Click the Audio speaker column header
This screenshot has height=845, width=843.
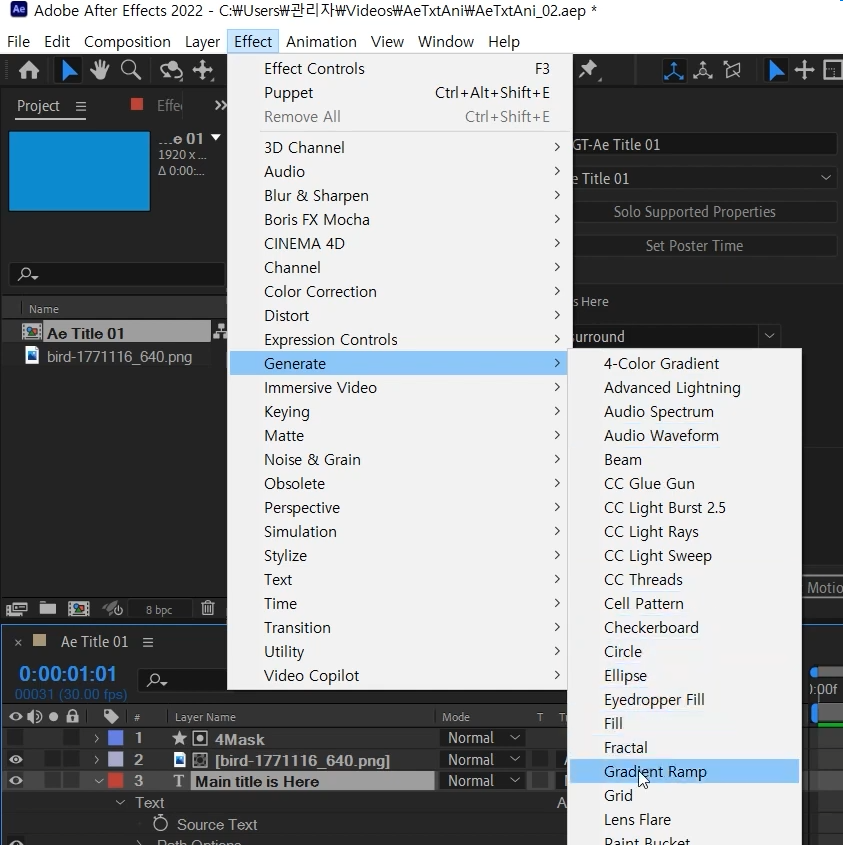point(34,716)
